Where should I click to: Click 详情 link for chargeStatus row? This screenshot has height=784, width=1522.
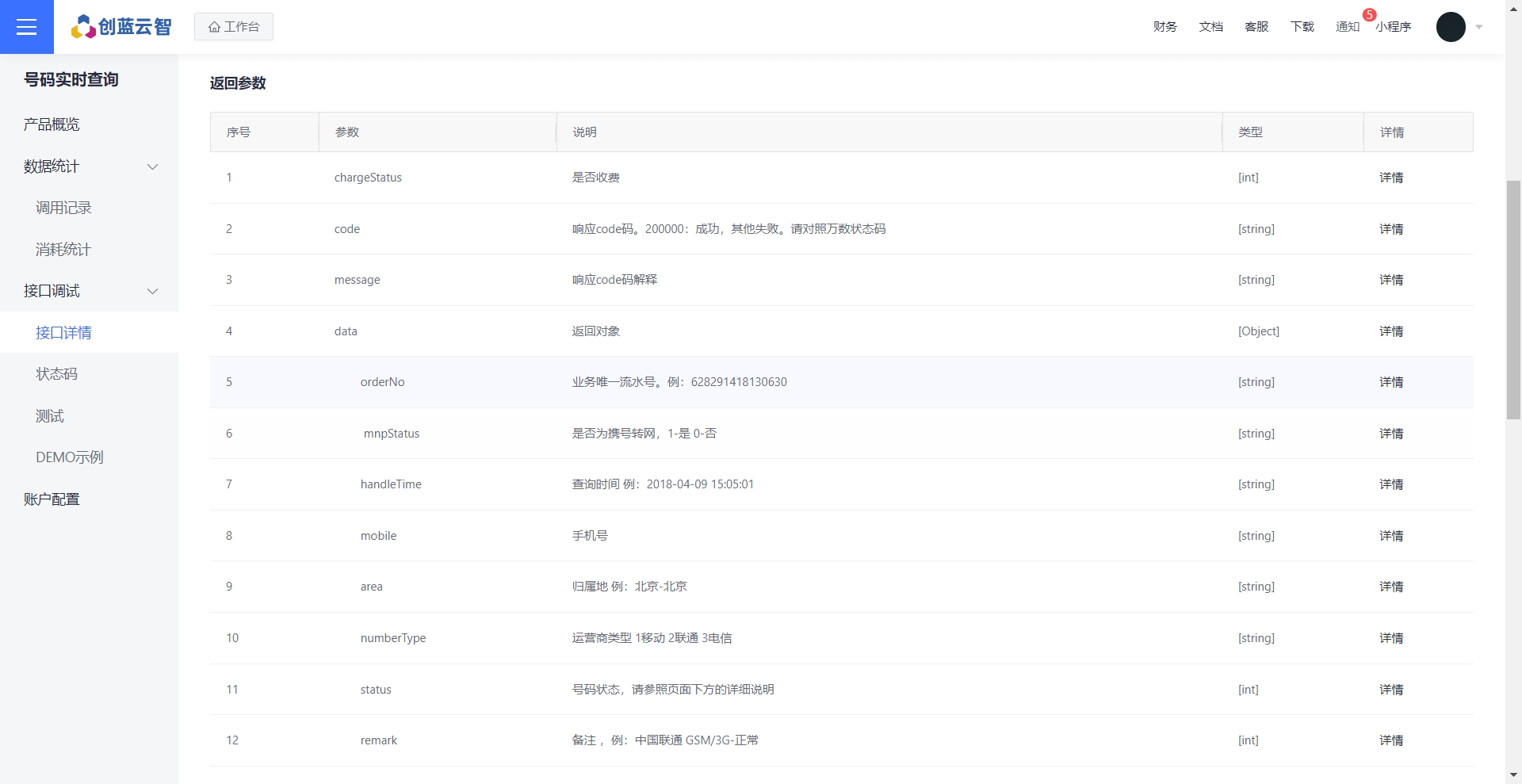point(1391,178)
